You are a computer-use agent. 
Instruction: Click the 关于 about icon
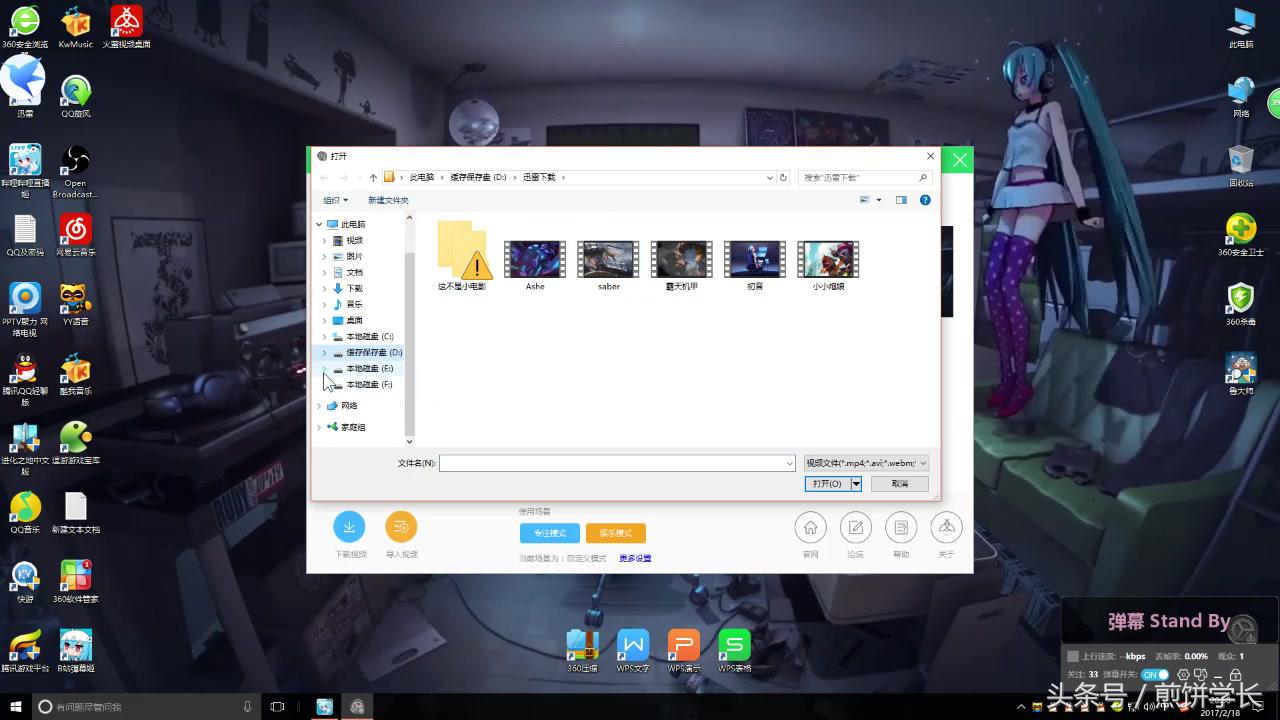(946, 527)
